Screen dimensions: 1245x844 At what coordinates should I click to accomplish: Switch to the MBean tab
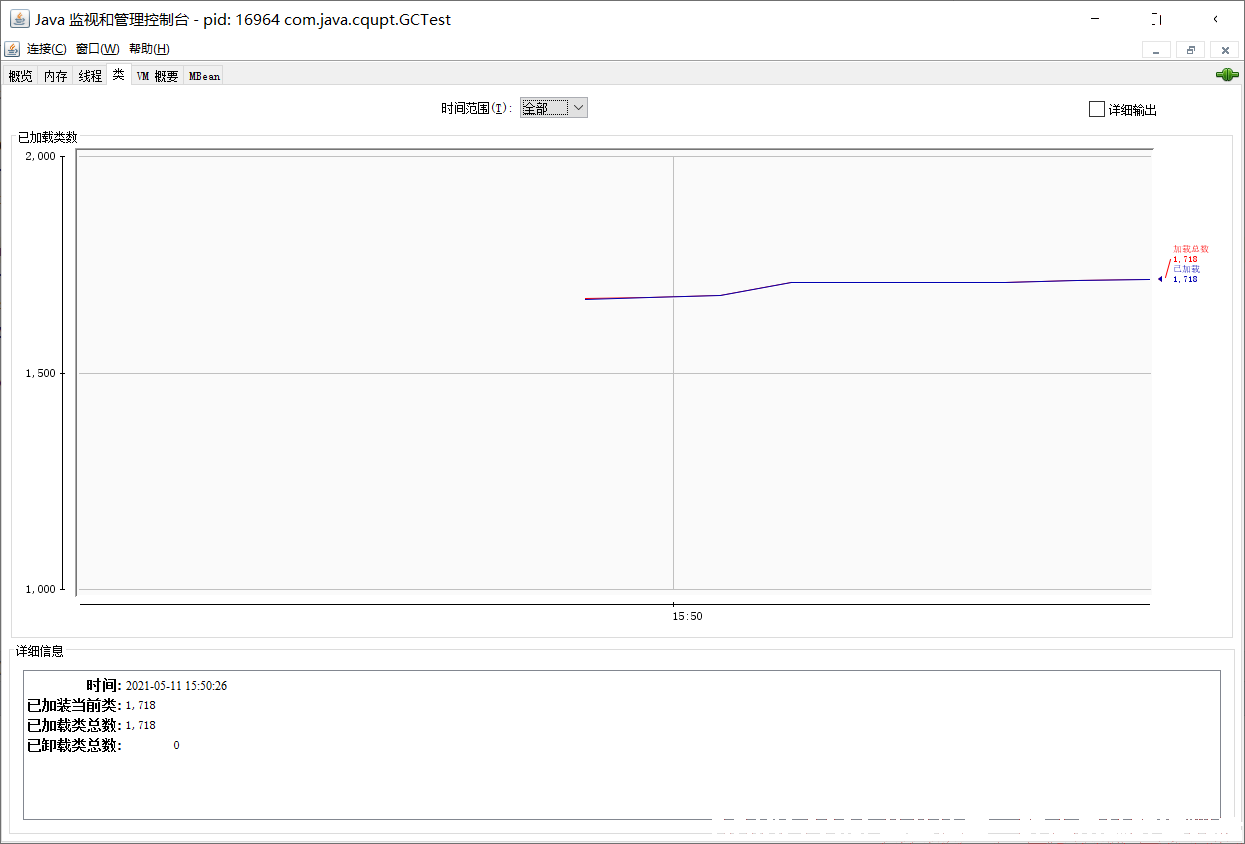(x=204, y=76)
